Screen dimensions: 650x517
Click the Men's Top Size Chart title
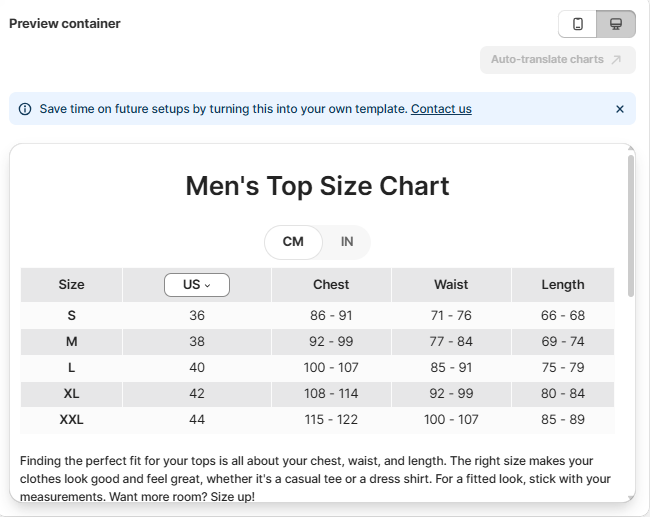[317, 186]
